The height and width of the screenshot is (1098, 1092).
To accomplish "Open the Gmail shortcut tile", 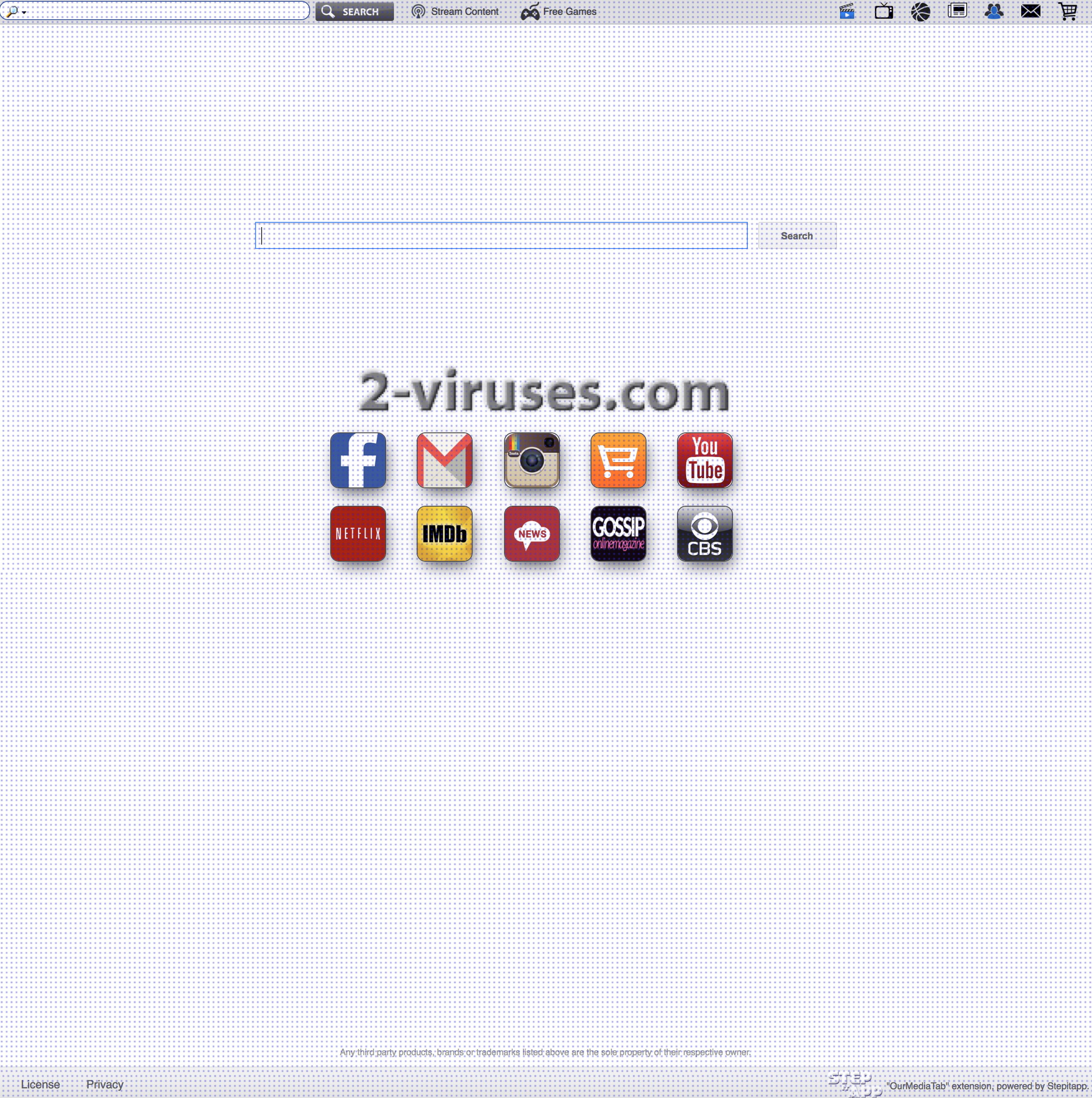I will [444, 460].
